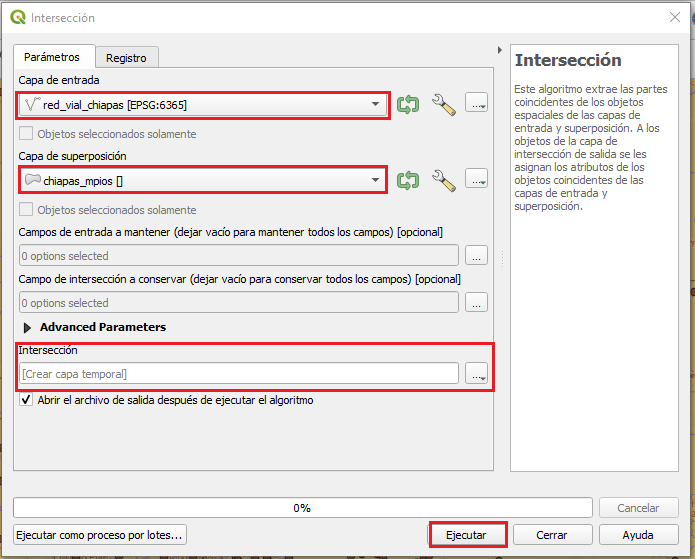Viewport: 695px width, 559px height.
Task: Open field selector for input fields to keep
Action: pyautogui.click(x=476, y=256)
